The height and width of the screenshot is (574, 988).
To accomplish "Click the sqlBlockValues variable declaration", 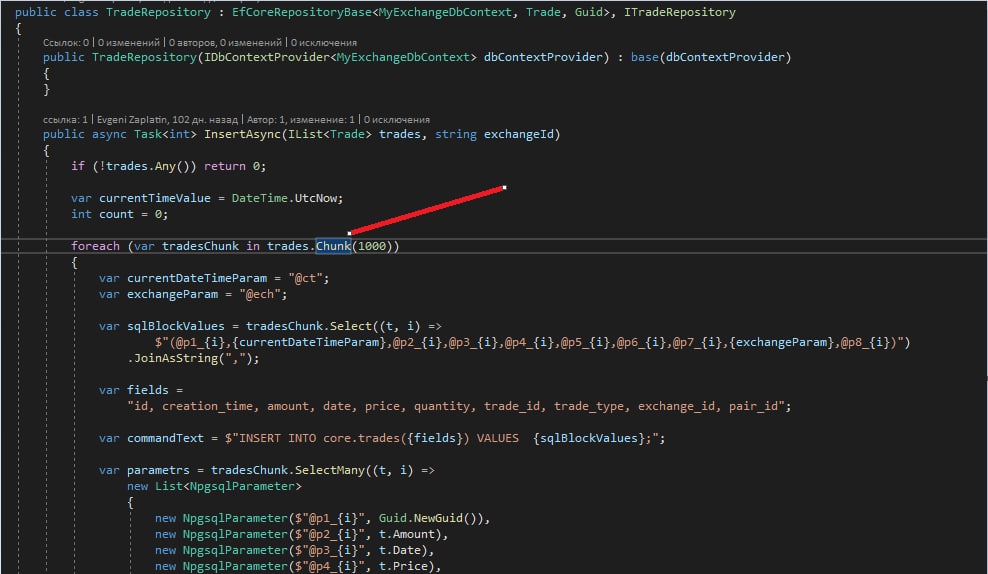I will (x=176, y=326).
